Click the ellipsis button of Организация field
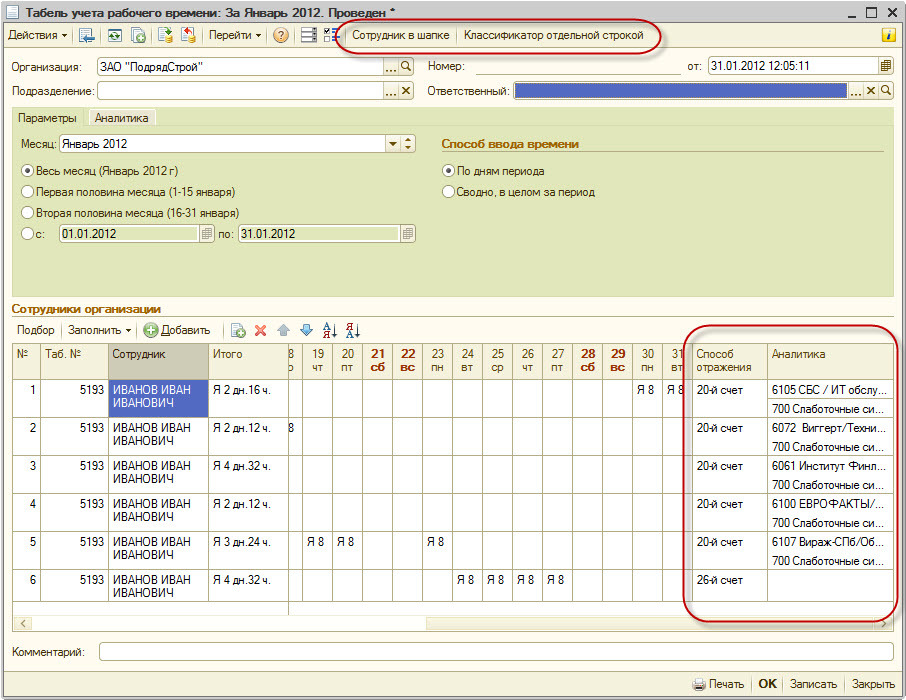This screenshot has width=906, height=700. click(391, 67)
